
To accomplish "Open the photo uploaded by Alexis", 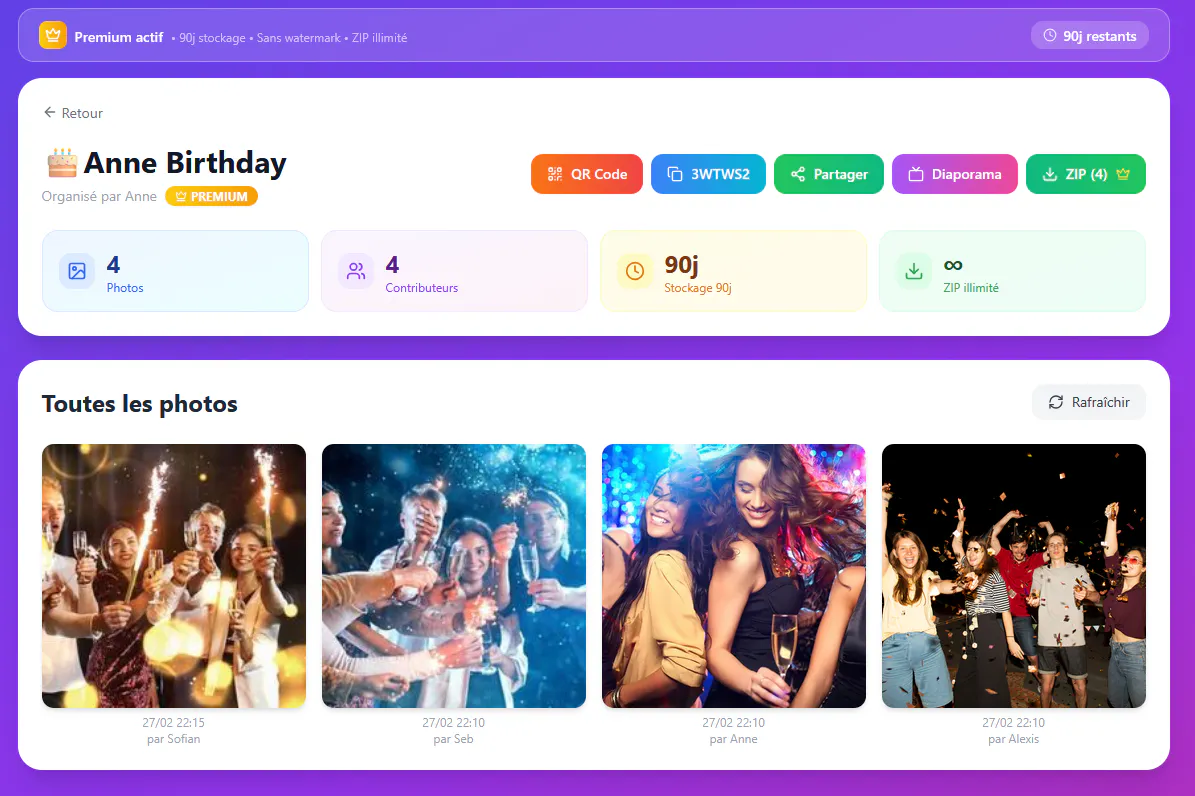I will (1014, 576).
